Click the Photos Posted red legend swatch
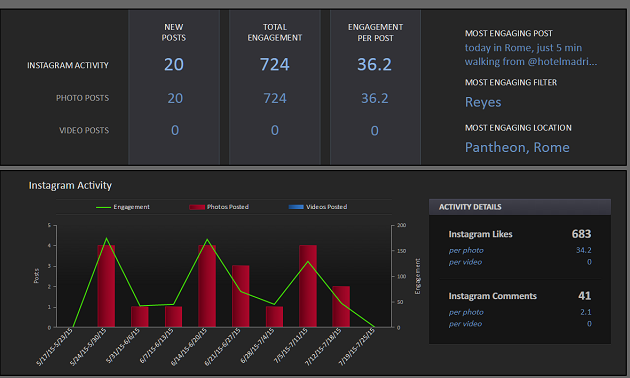 (197, 207)
